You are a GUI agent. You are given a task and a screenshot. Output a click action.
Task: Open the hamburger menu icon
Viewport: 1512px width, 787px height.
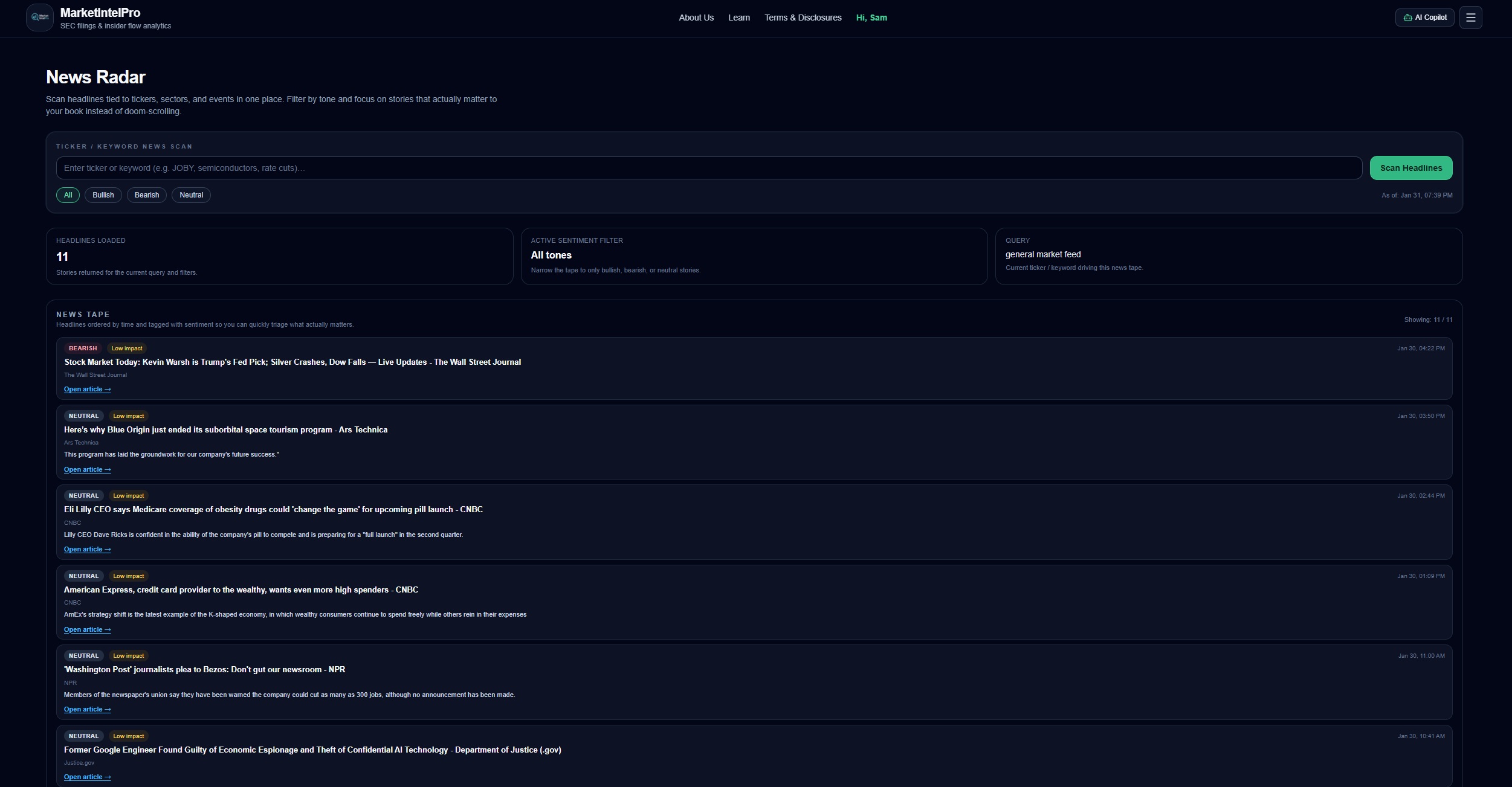(x=1470, y=18)
